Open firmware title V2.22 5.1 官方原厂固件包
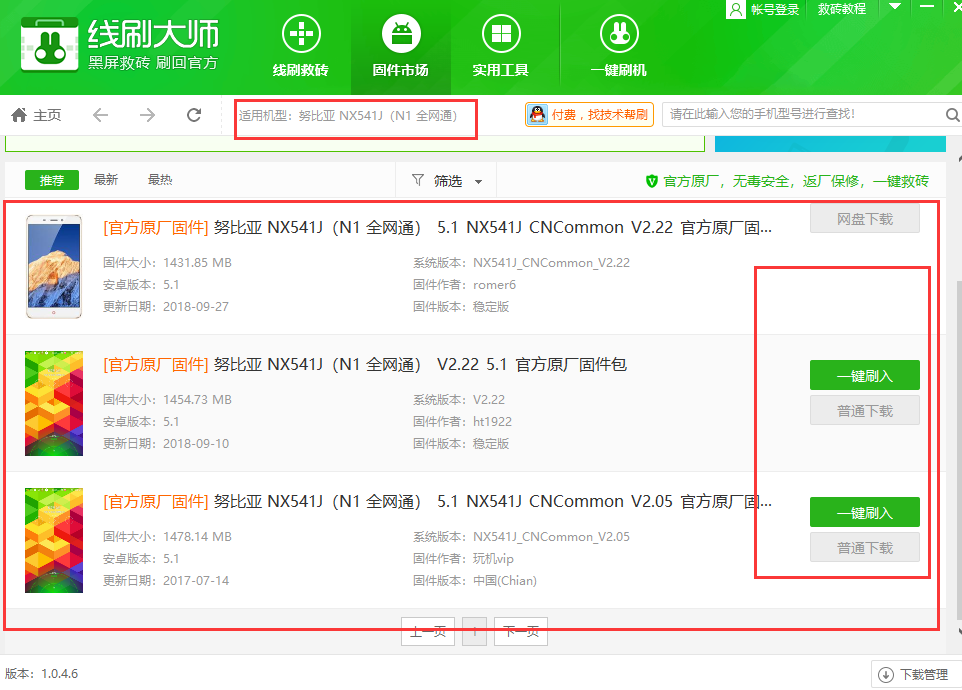 pos(365,365)
